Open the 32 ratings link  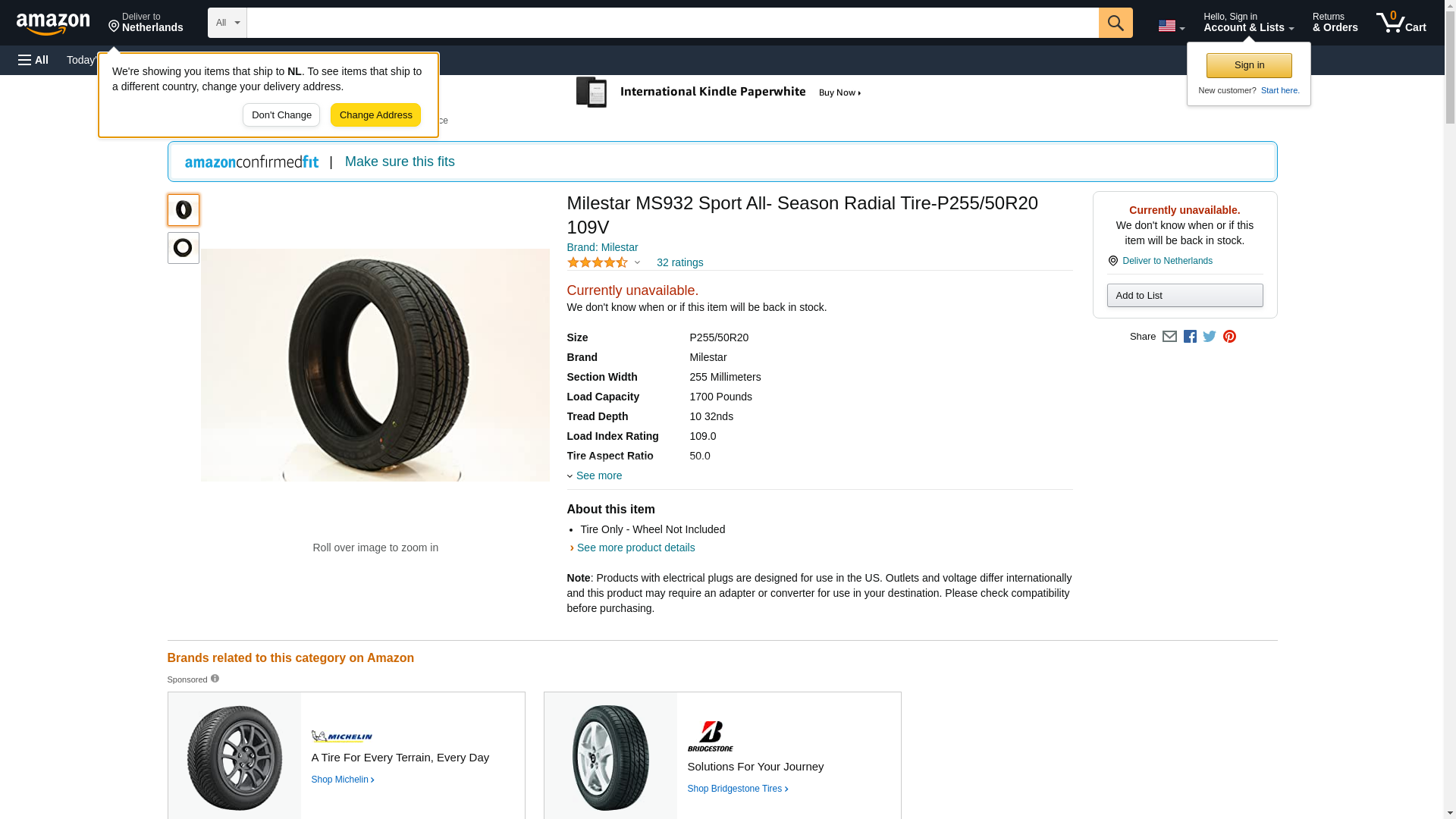click(x=679, y=262)
